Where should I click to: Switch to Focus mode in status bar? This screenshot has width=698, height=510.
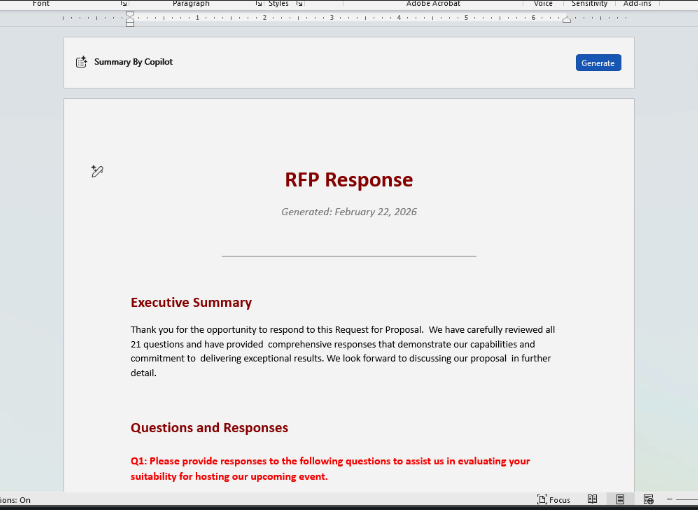click(553, 499)
